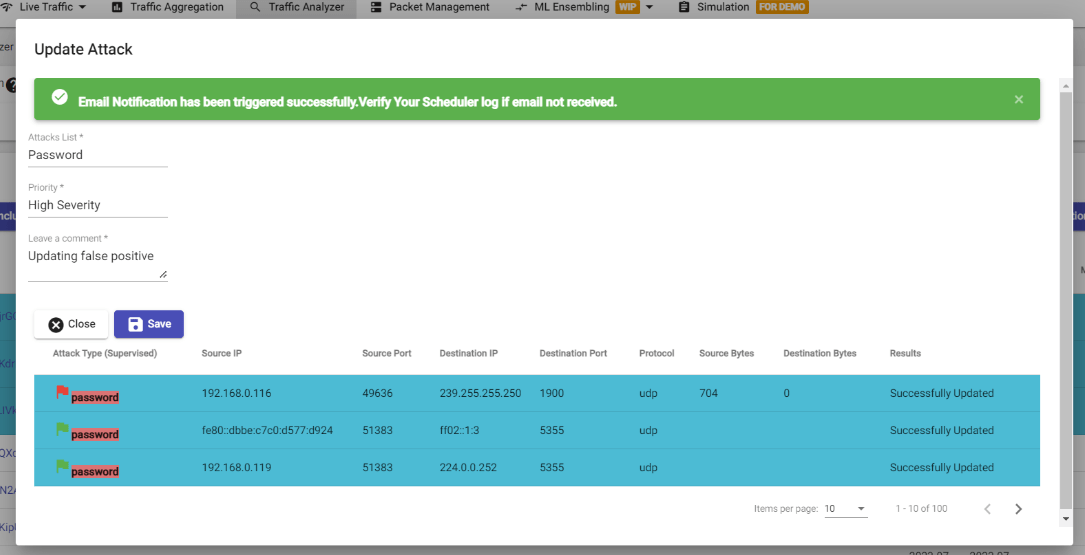Click source port 49636
Viewport: 1085px width, 555px height.
(377, 393)
